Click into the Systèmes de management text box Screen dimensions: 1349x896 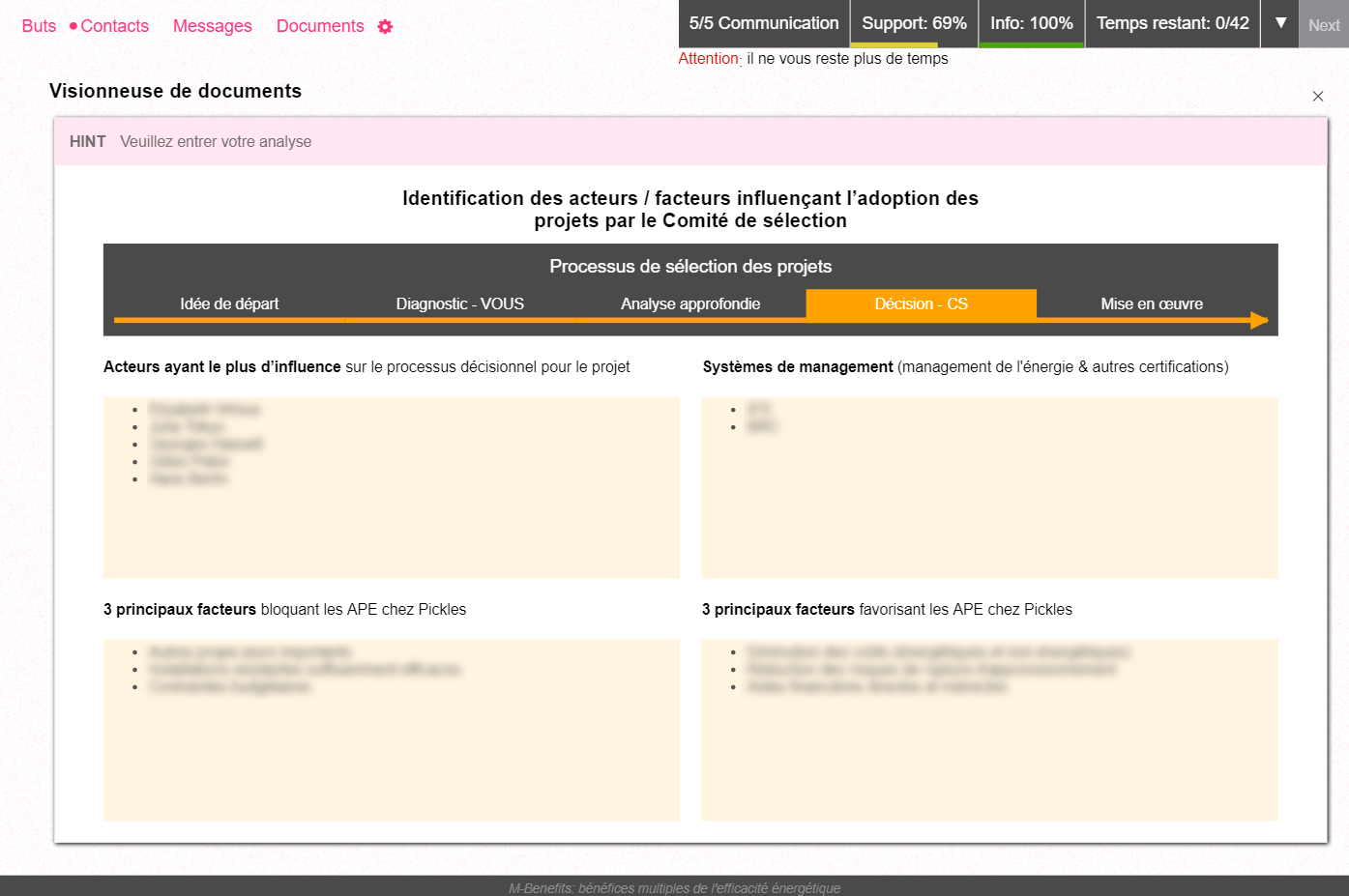990,487
